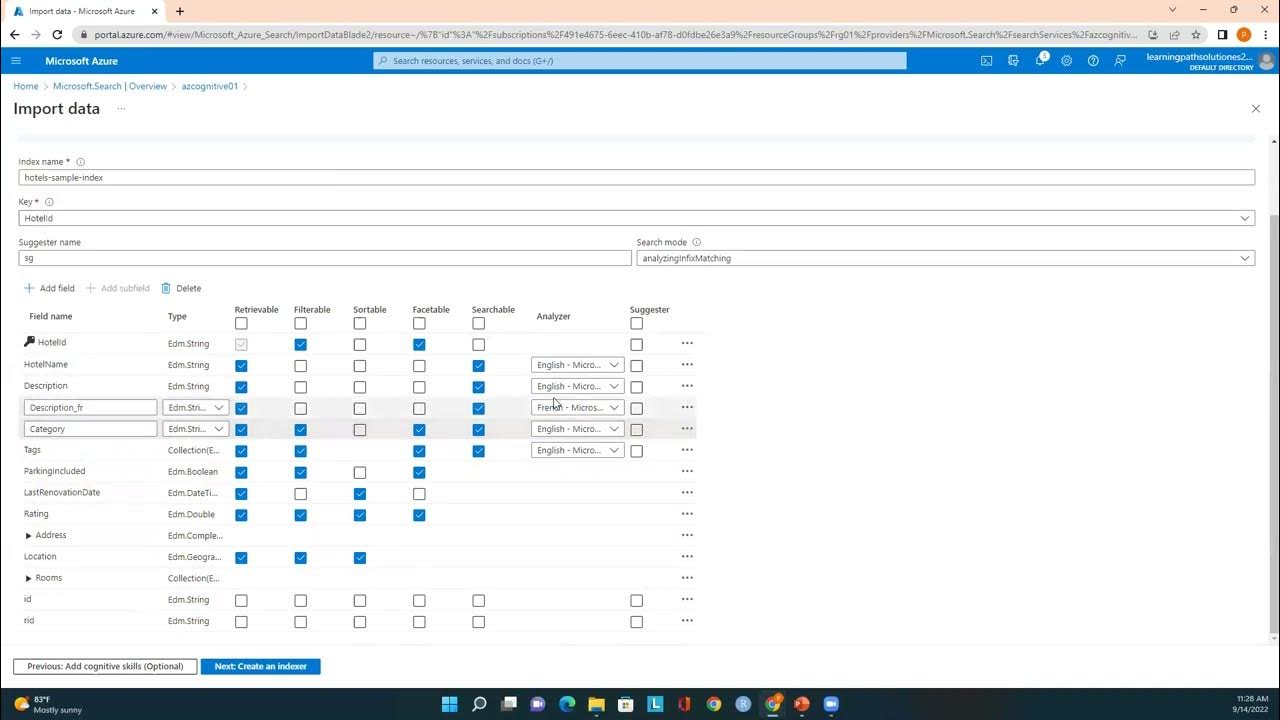Open Directories and subscriptions filter icon
The width and height of the screenshot is (1280, 720).
pyautogui.click(x=1013, y=61)
